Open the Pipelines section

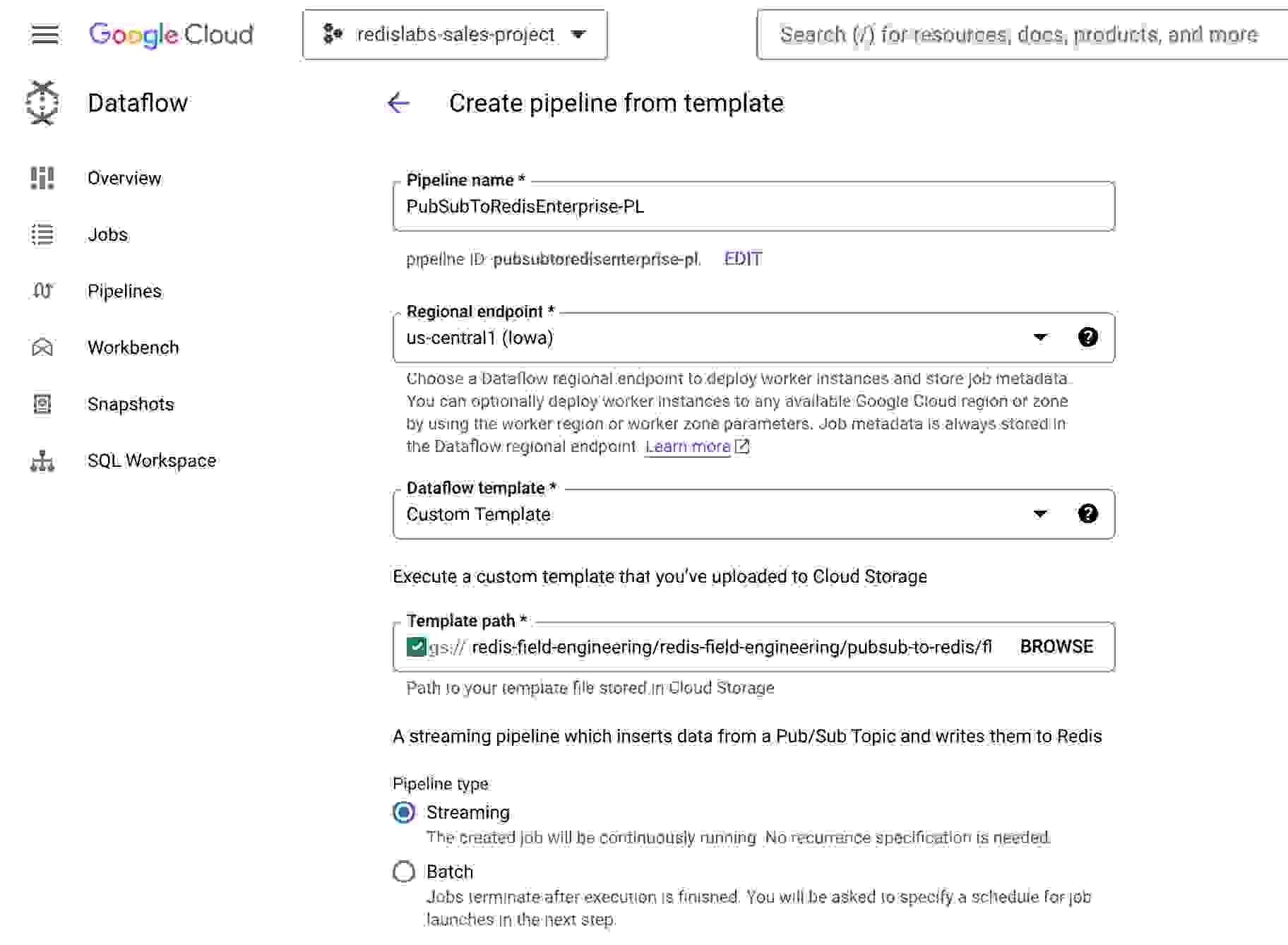tap(124, 290)
